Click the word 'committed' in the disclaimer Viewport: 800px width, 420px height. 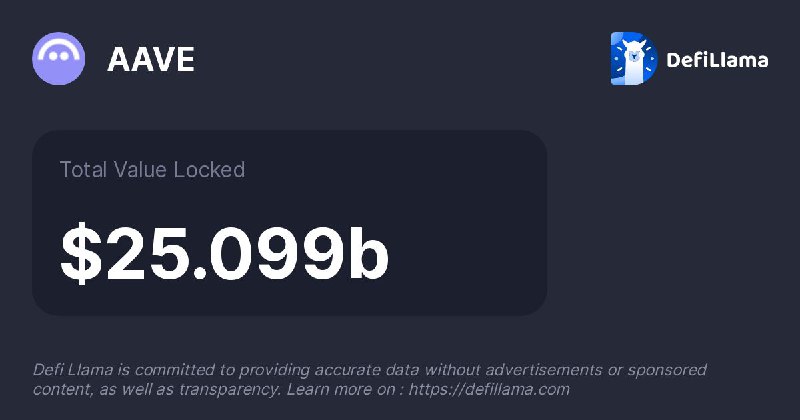175,369
